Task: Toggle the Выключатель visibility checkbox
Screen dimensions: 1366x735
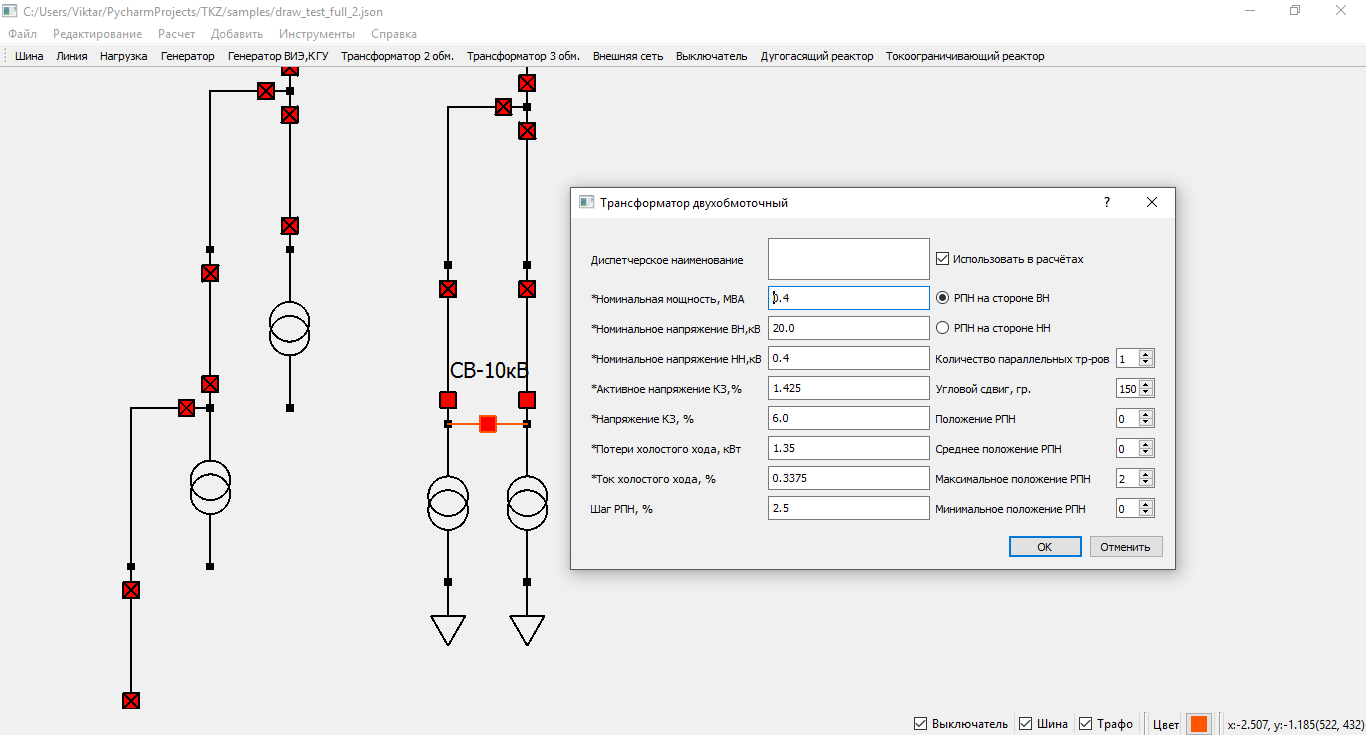Action: tap(921, 724)
